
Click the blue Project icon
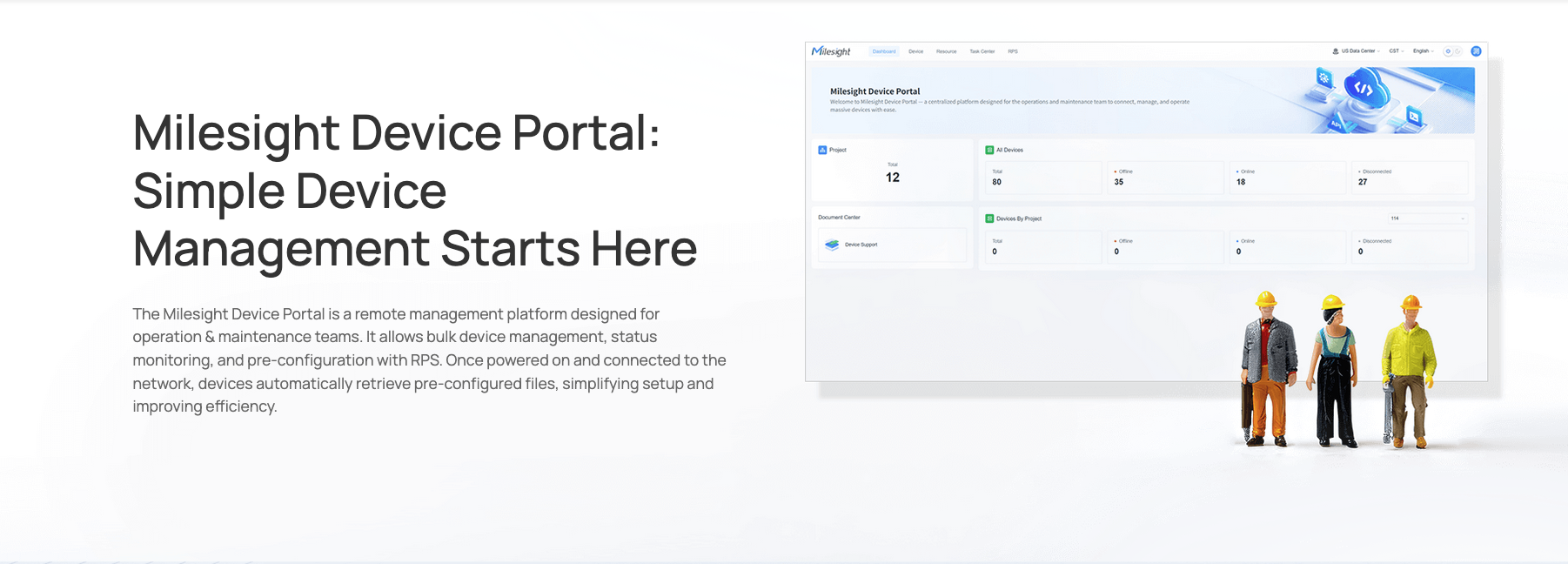point(822,150)
